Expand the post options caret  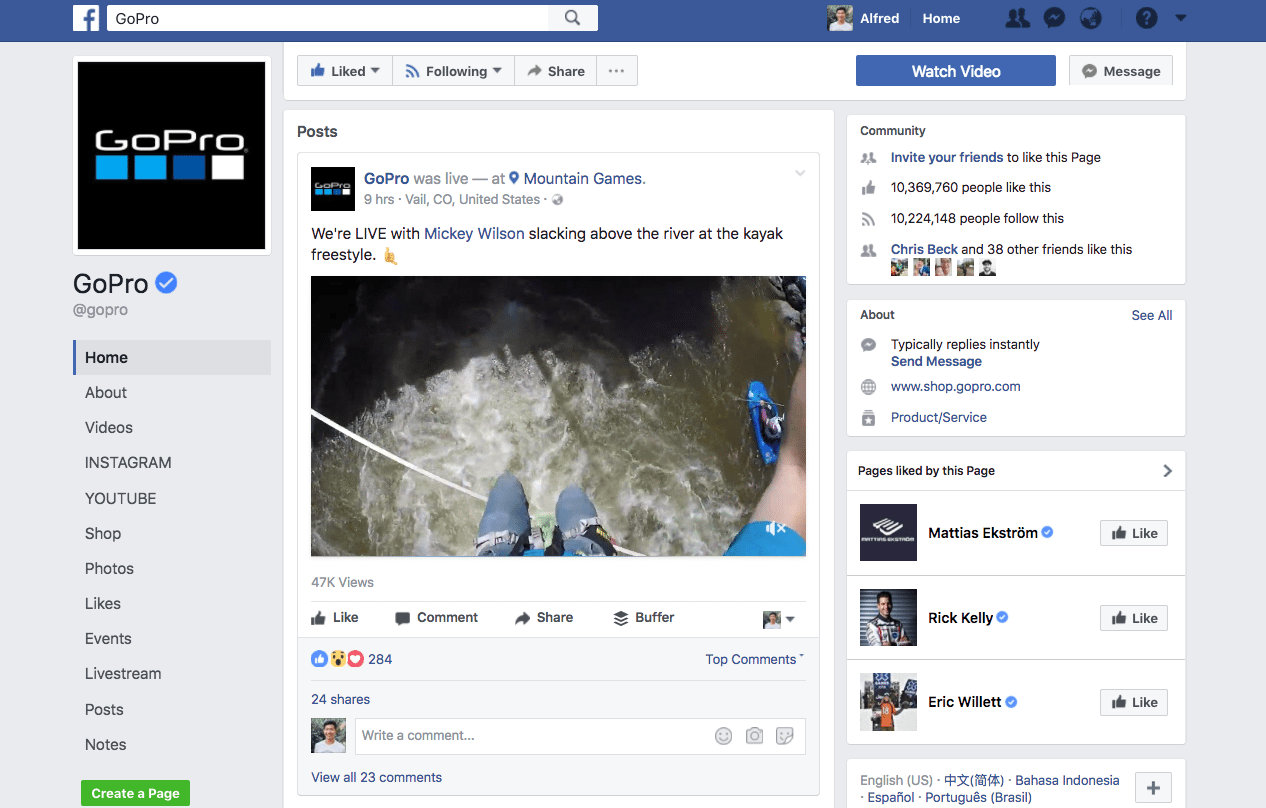click(x=799, y=173)
